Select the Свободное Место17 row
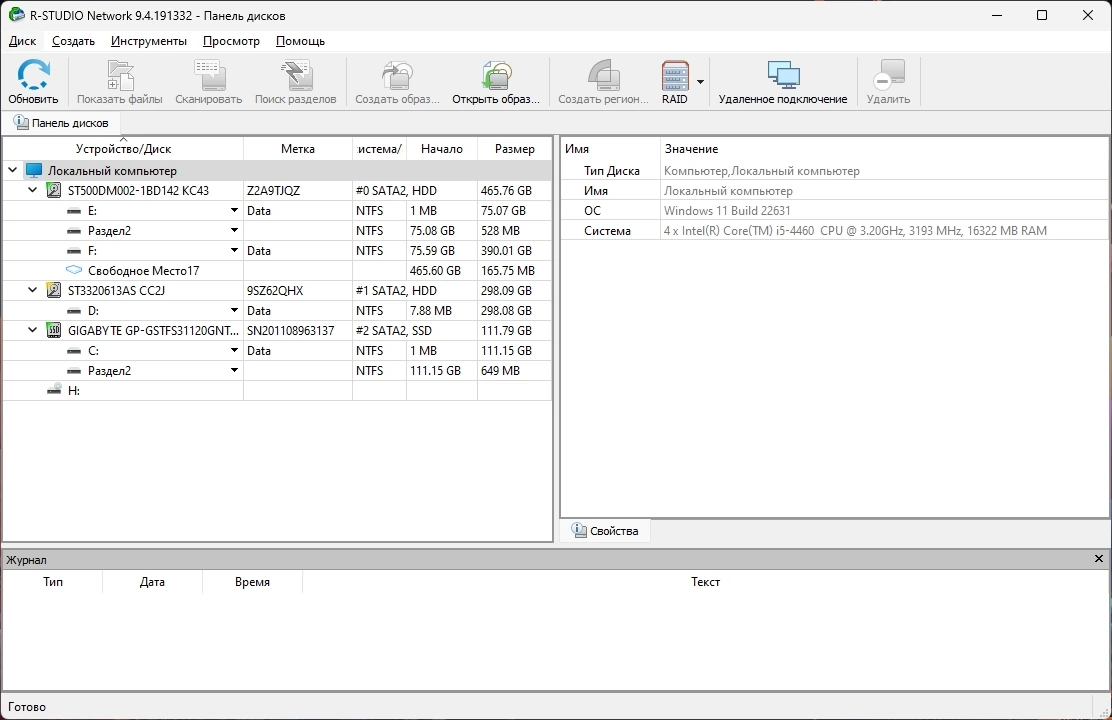 coord(277,270)
